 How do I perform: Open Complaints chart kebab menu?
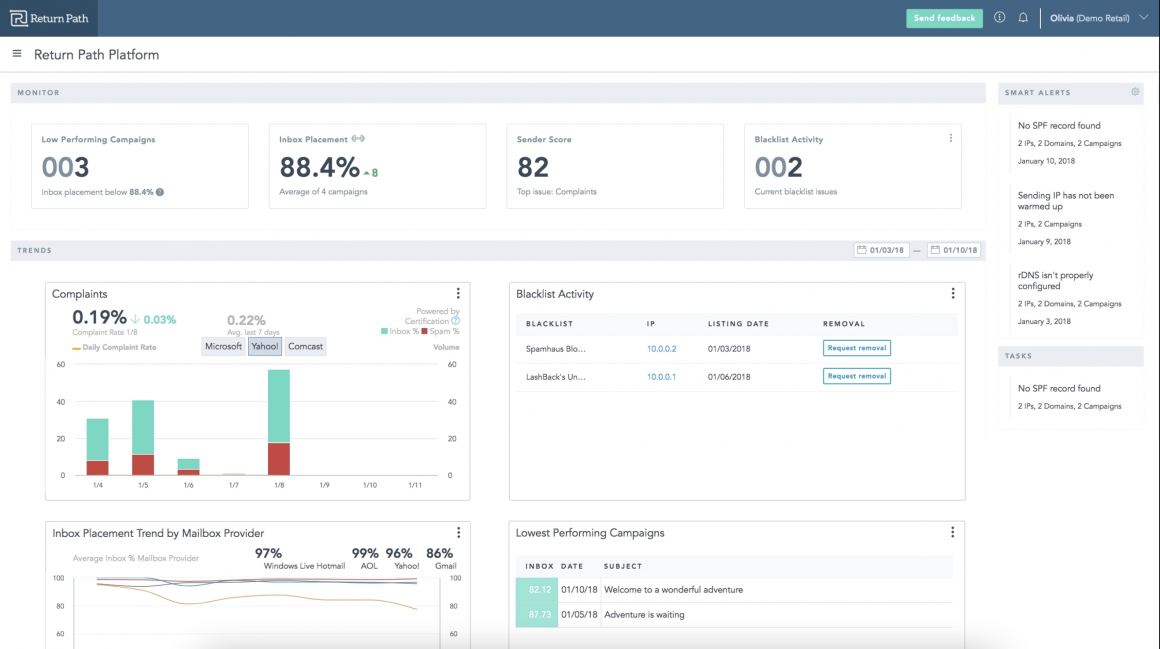pos(458,294)
